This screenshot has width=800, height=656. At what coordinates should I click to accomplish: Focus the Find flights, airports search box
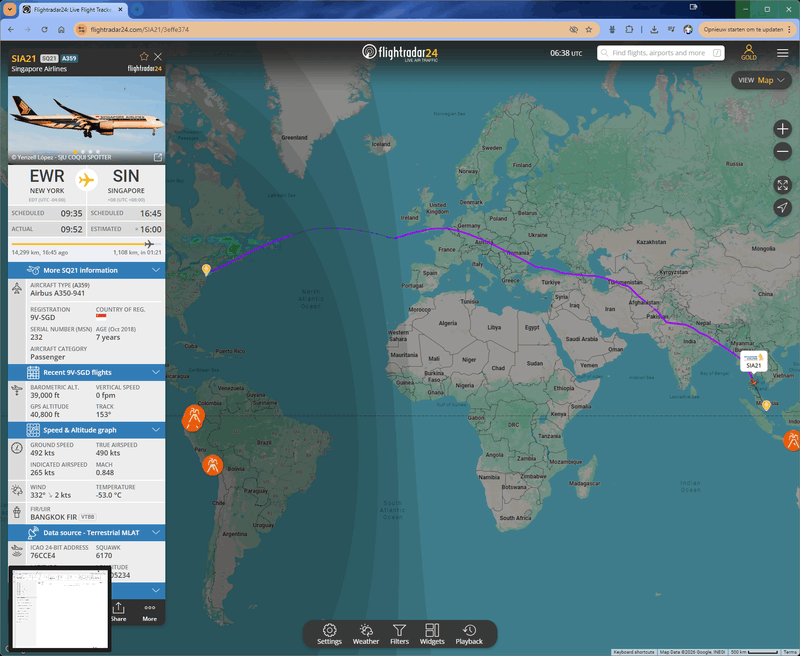pos(661,53)
